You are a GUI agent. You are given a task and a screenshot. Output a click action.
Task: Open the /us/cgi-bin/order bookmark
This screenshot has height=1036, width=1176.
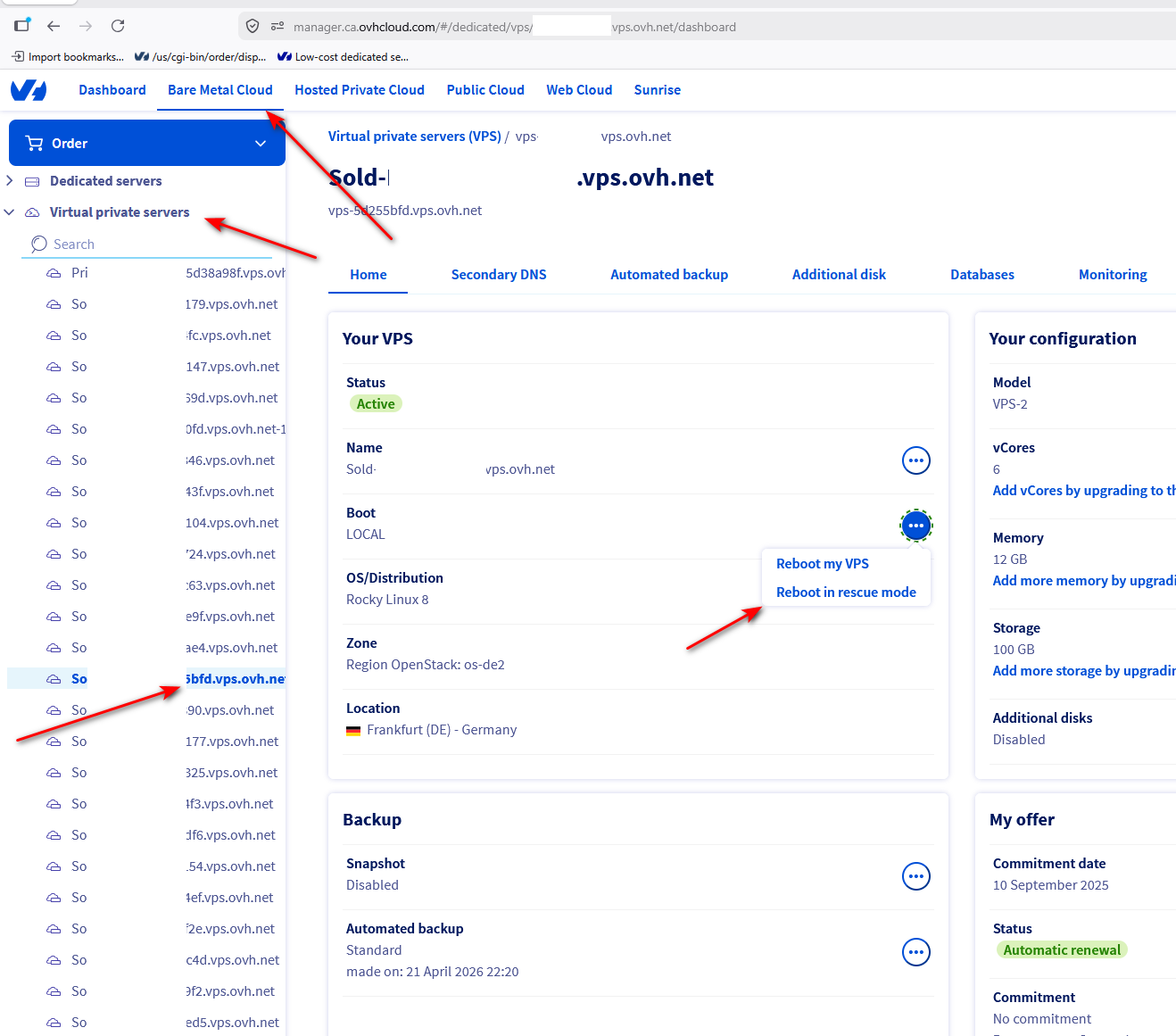tap(201, 56)
